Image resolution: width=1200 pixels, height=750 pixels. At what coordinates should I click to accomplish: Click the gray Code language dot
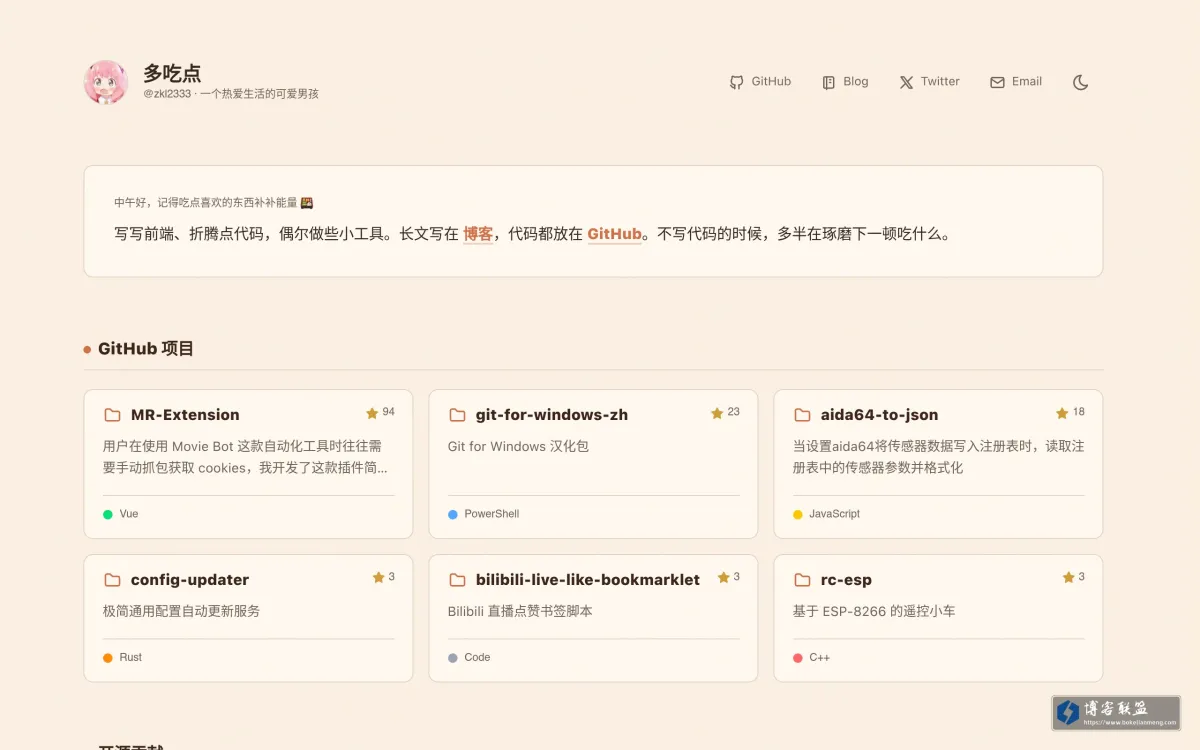(x=453, y=658)
